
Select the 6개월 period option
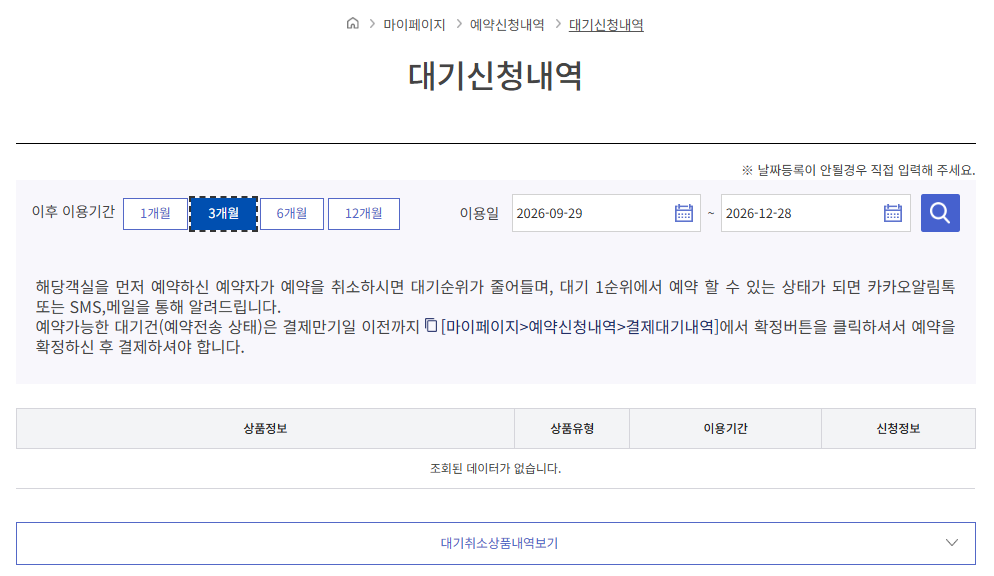click(292, 214)
